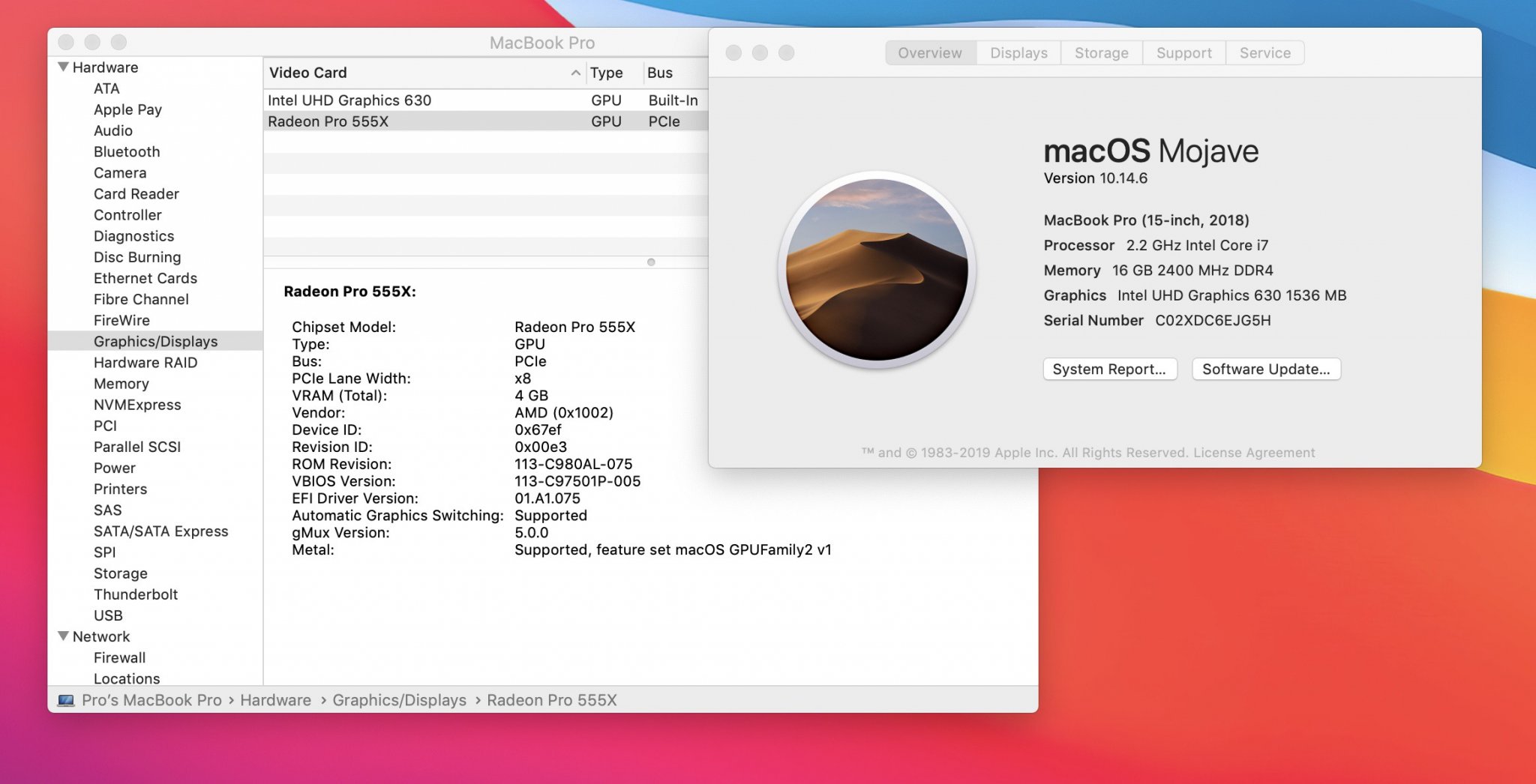Open the Storage tab
The image size is (1536, 784).
click(x=1101, y=53)
